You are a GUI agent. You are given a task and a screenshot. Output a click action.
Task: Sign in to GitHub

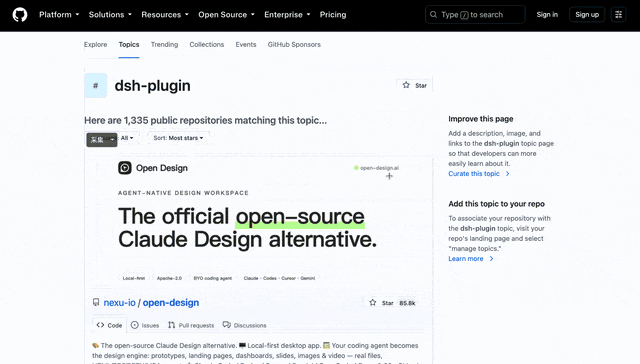pyautogui.click(x=547, y=15)
